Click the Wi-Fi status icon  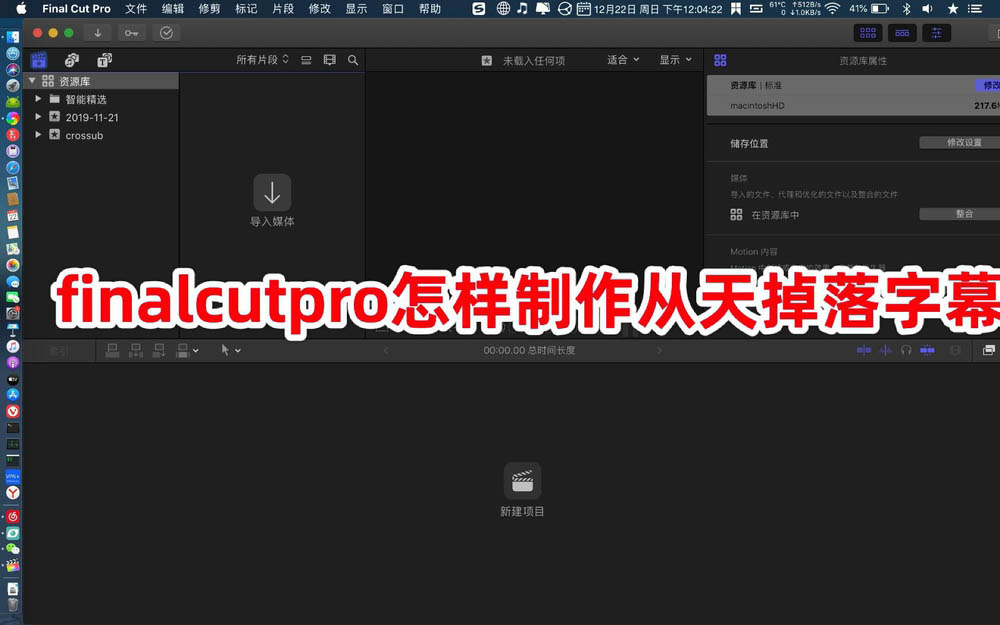click(x=832, y=8)
